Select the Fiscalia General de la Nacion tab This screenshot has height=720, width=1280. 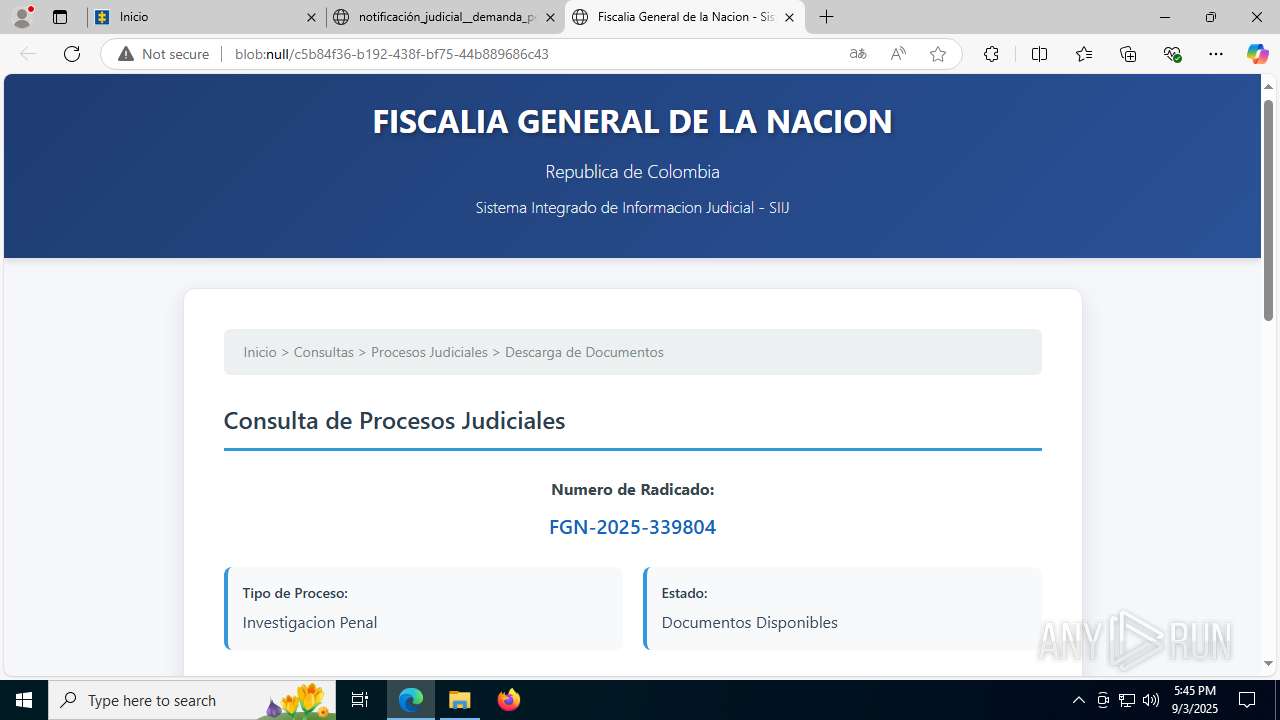pyautogui.click(x=685, y=17)
